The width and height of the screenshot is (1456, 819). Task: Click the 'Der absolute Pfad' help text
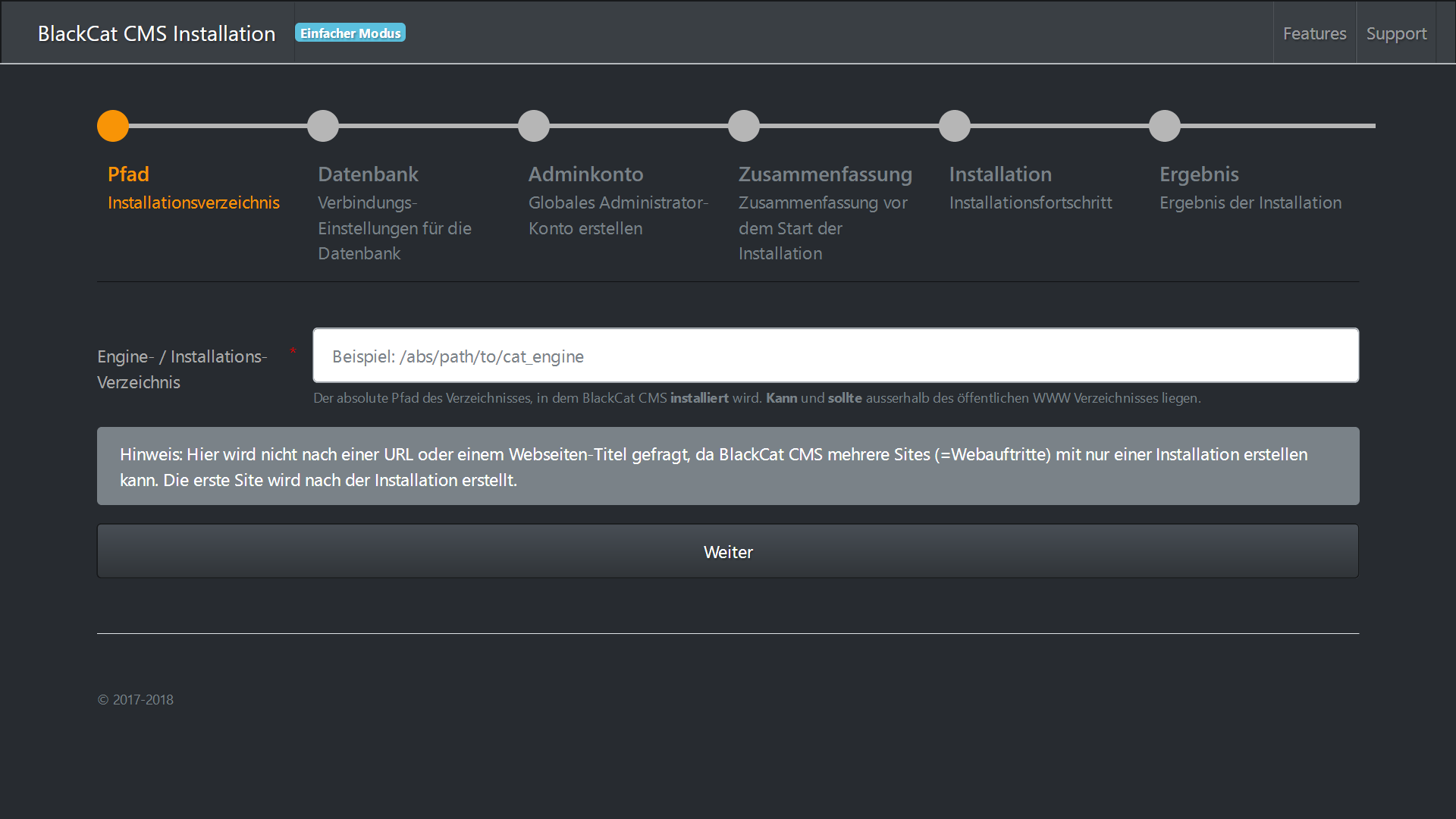[x=757, y=397]
